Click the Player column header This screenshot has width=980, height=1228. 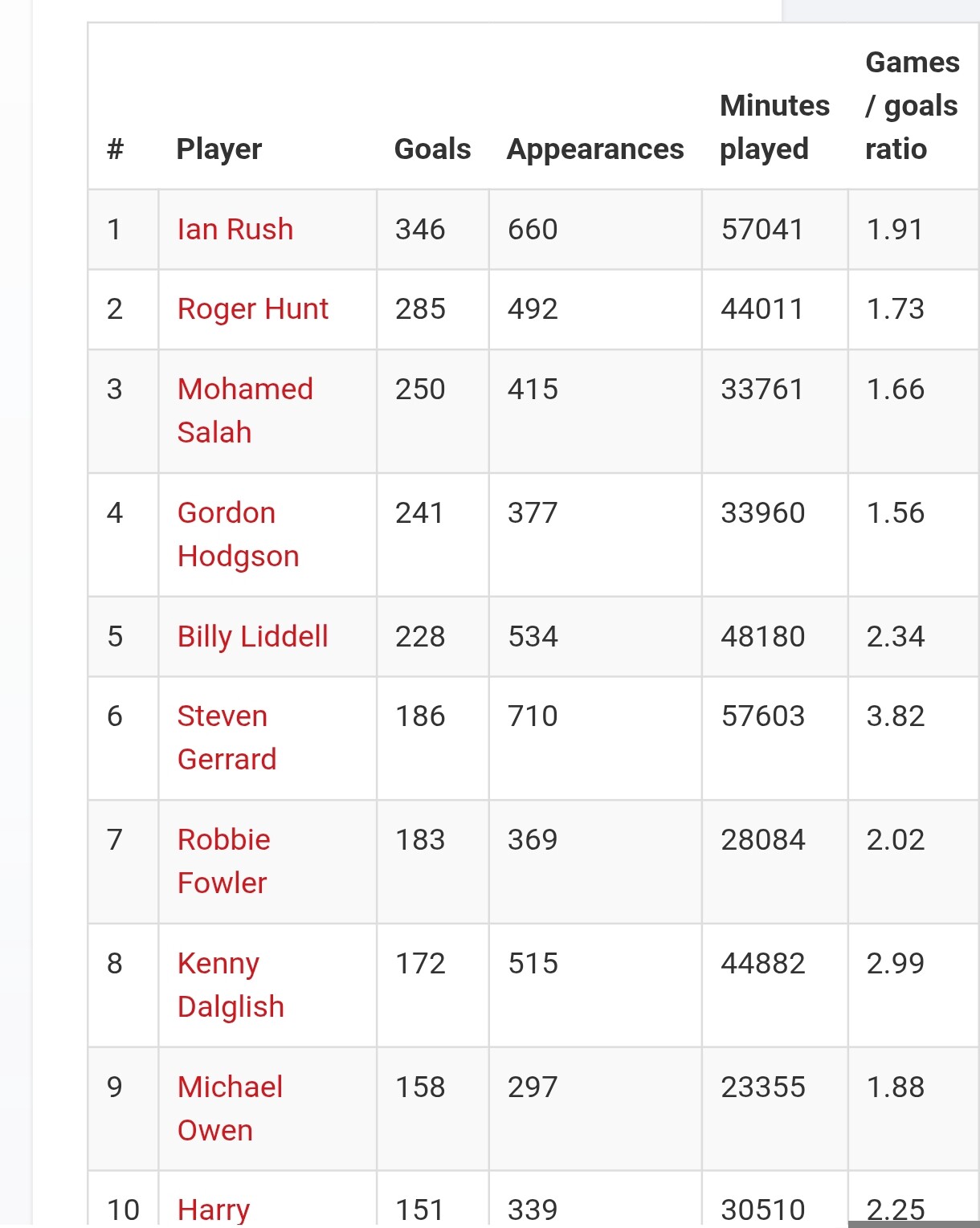tap(218, 149)
